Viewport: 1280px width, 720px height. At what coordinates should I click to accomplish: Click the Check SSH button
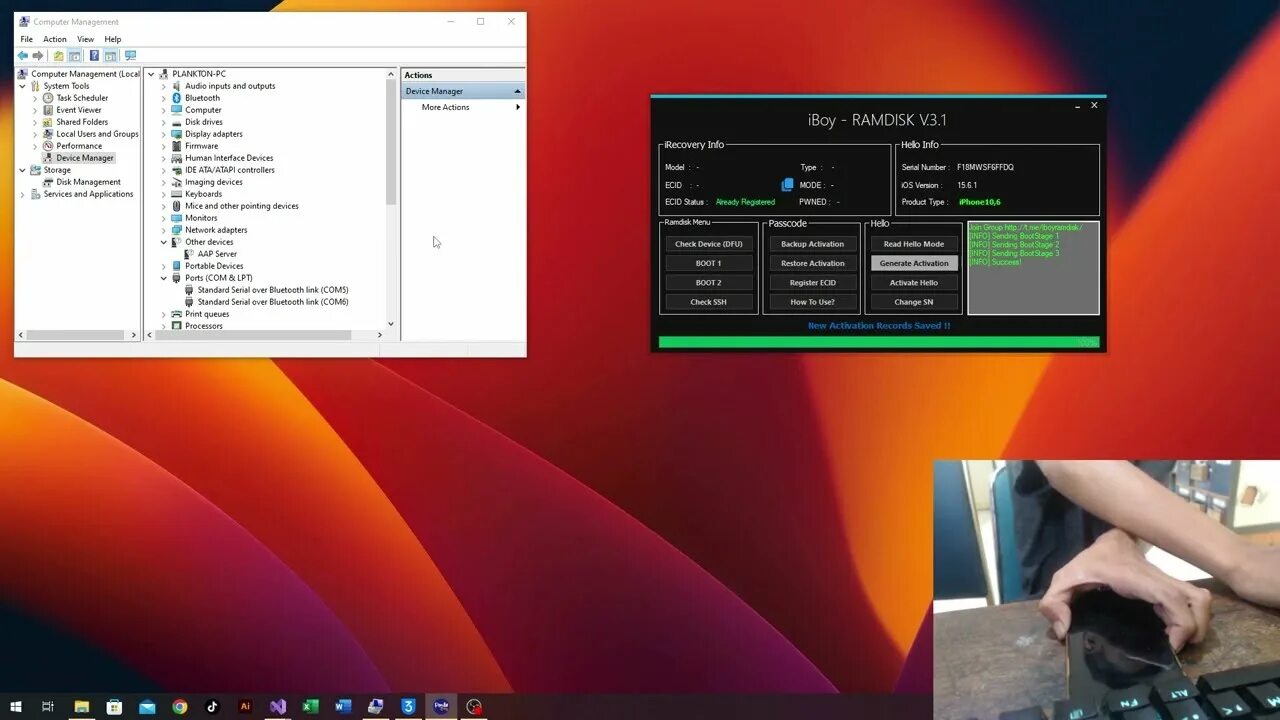[x=709, y=302]
